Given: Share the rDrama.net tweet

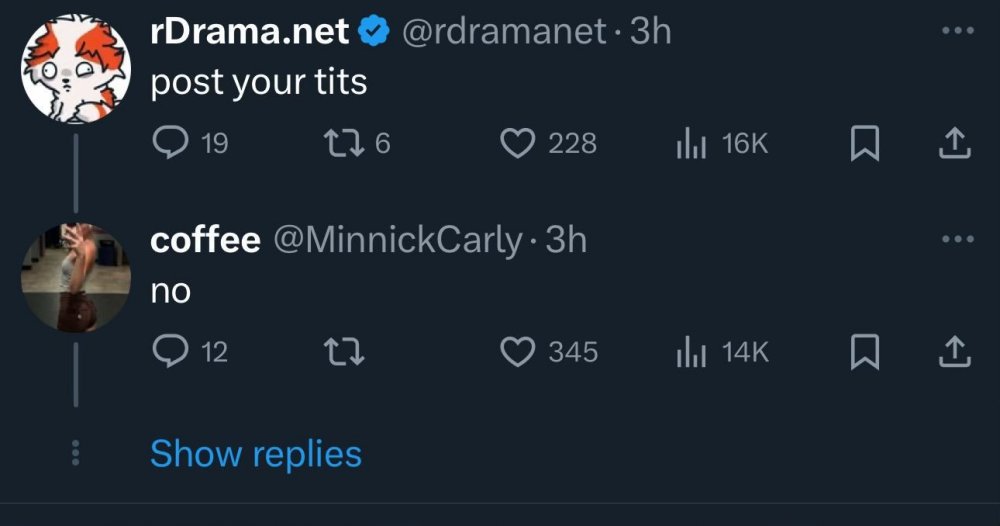Looking at the screenshot, I should [954, 145].
